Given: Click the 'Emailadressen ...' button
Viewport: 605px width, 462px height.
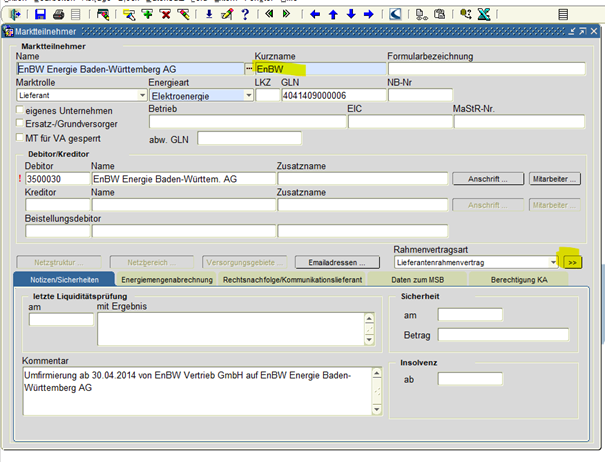Looking at the screenshot, I should (x=336, y=261).
